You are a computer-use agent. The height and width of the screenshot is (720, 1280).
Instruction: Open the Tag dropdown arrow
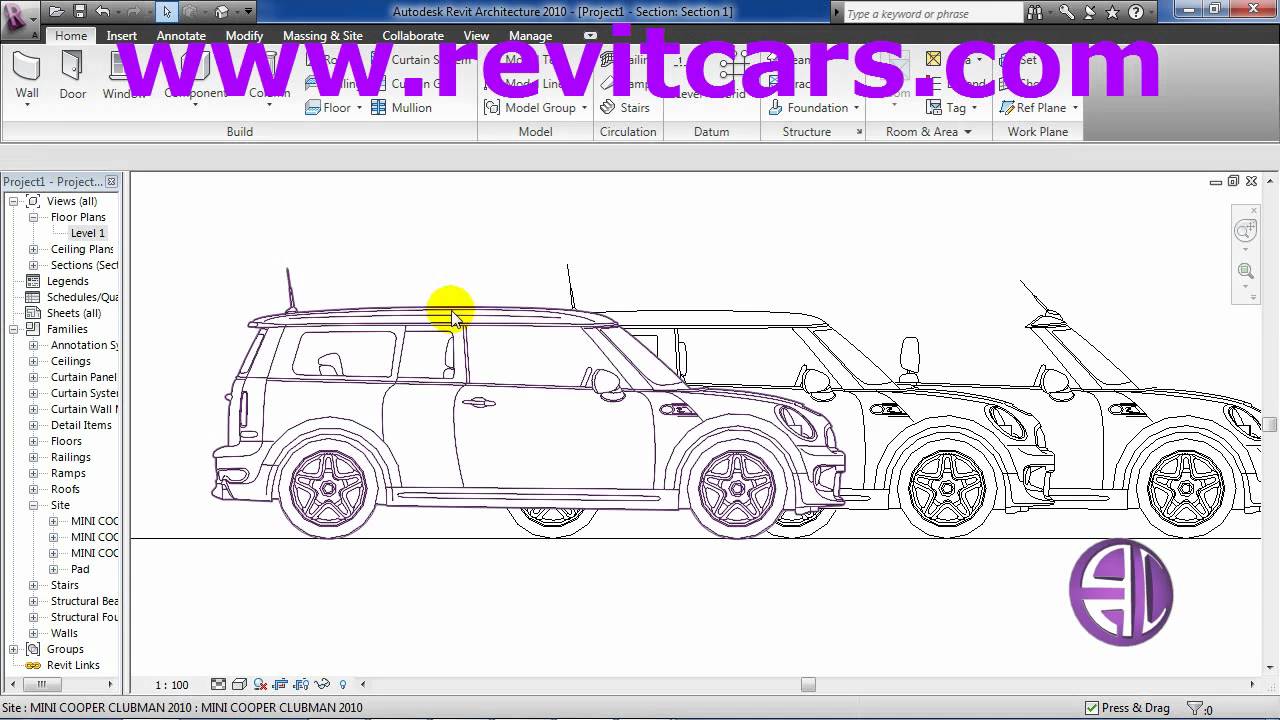(x=974, y=108)
